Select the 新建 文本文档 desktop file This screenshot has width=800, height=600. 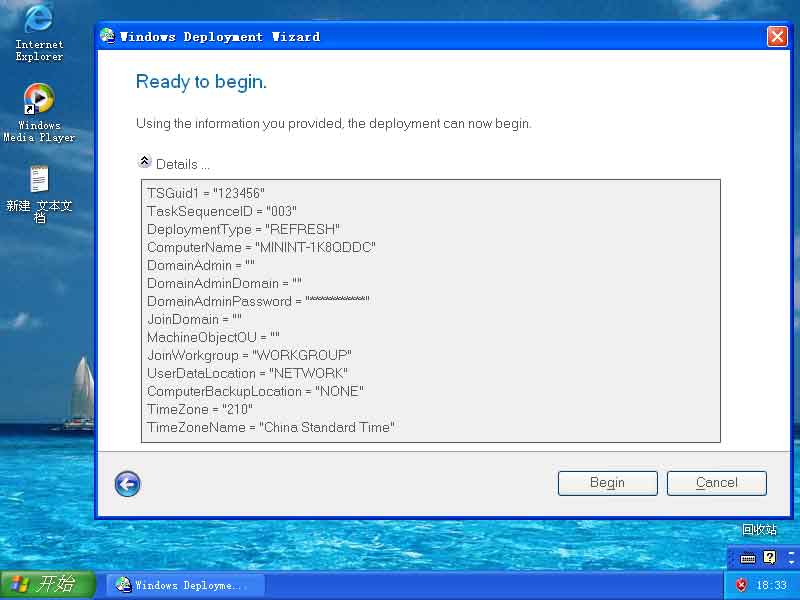click(x=39, y=194)
